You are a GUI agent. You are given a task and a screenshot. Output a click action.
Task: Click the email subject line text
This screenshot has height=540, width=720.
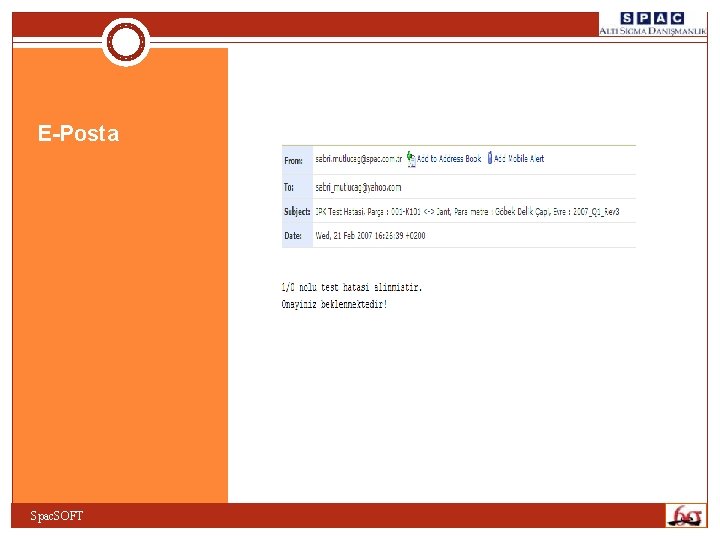pyautogui.click(x=467, y=212)
